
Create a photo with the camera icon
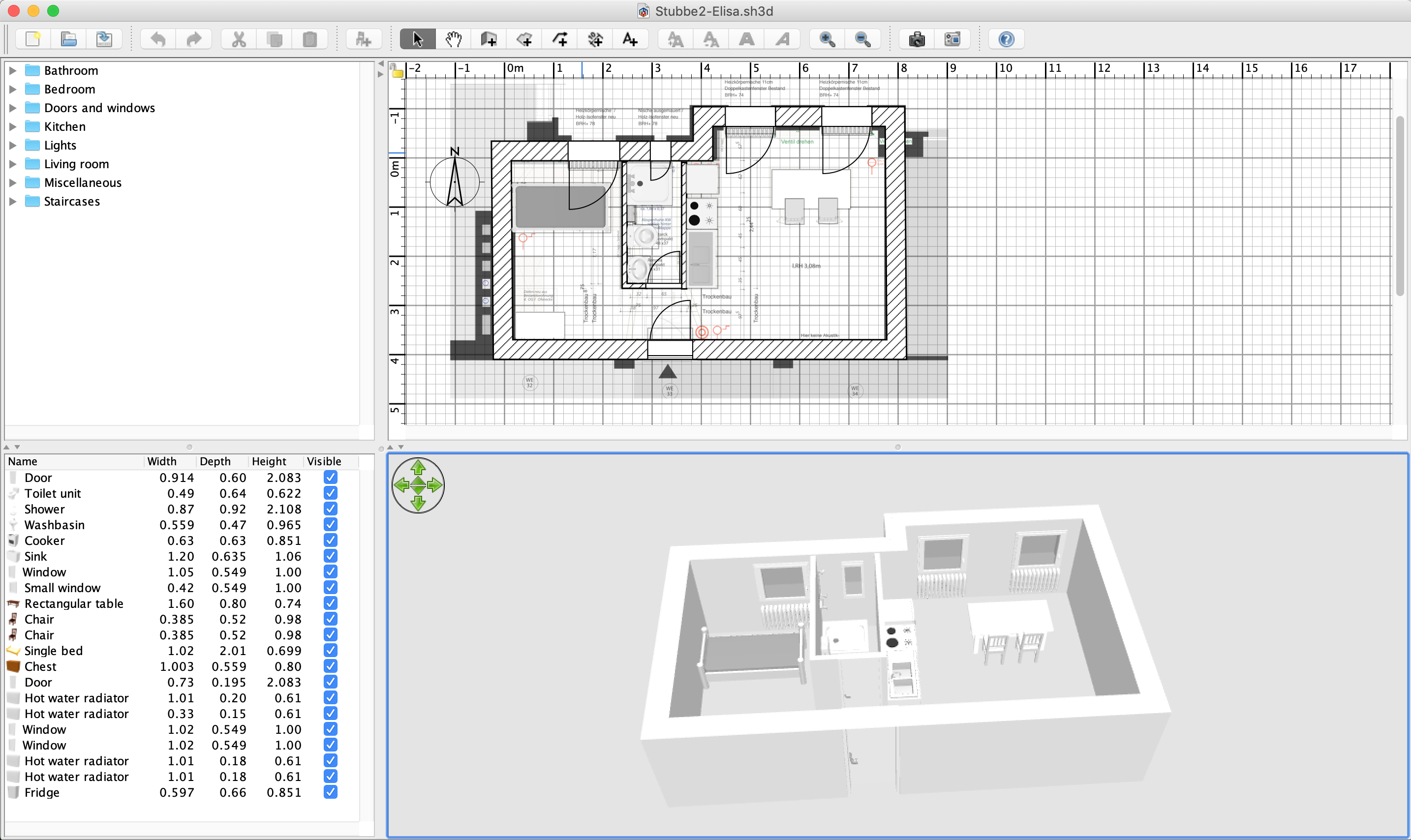[917, 39]
